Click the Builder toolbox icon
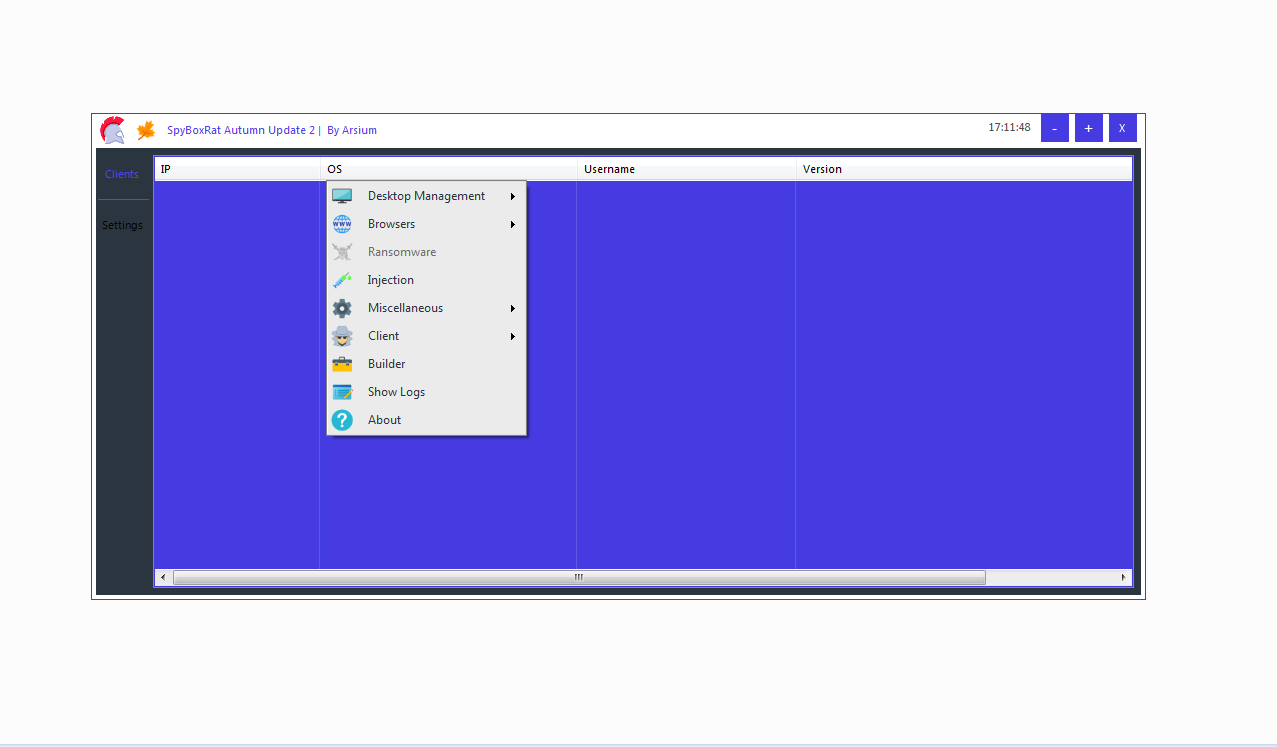1277x747 pixels. point(342,364)
